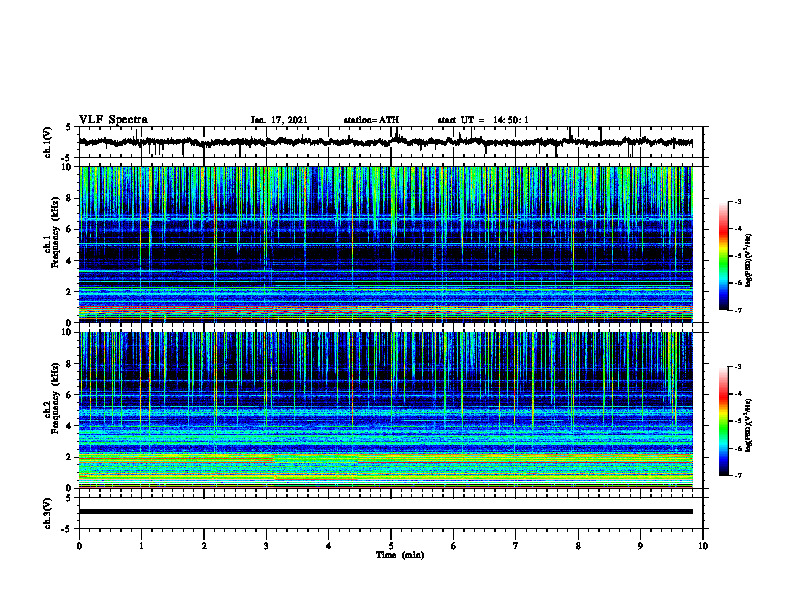This screenshot has width=792, height=612.
Task: Select the date label "Jan. 17, 2021"
Action: coord(279,120)
